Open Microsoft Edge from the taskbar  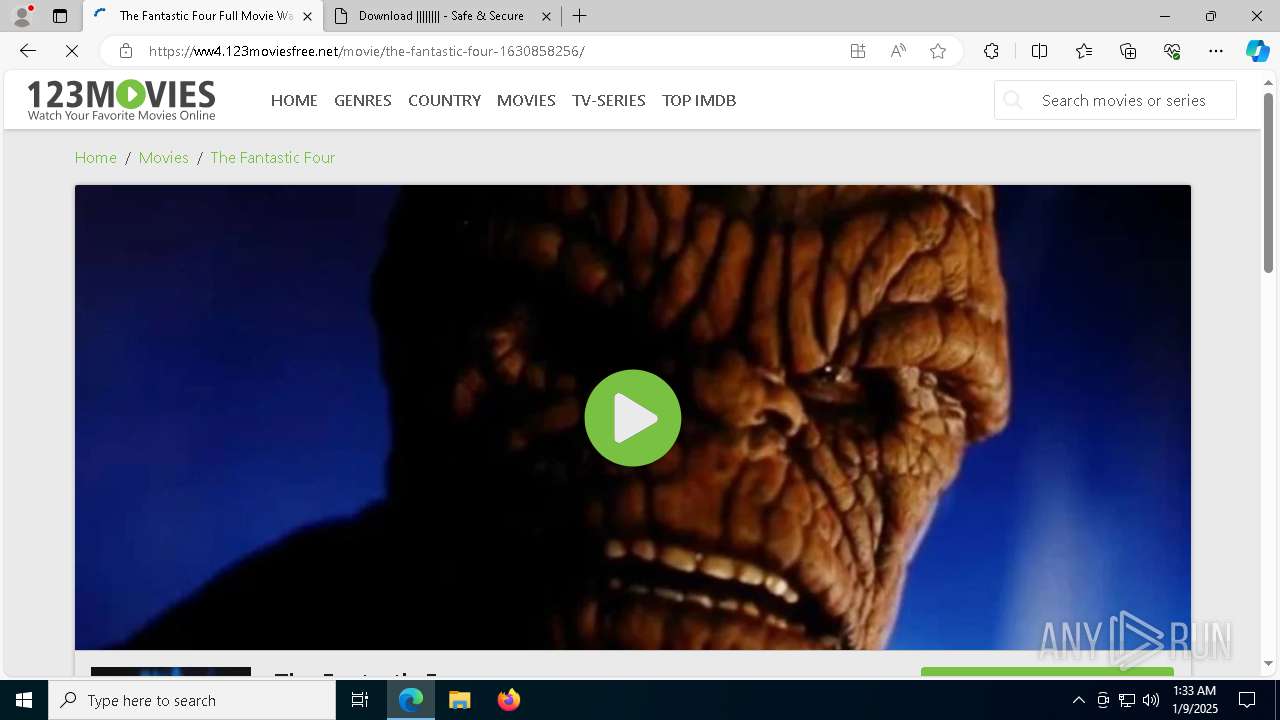pos(411,700)
